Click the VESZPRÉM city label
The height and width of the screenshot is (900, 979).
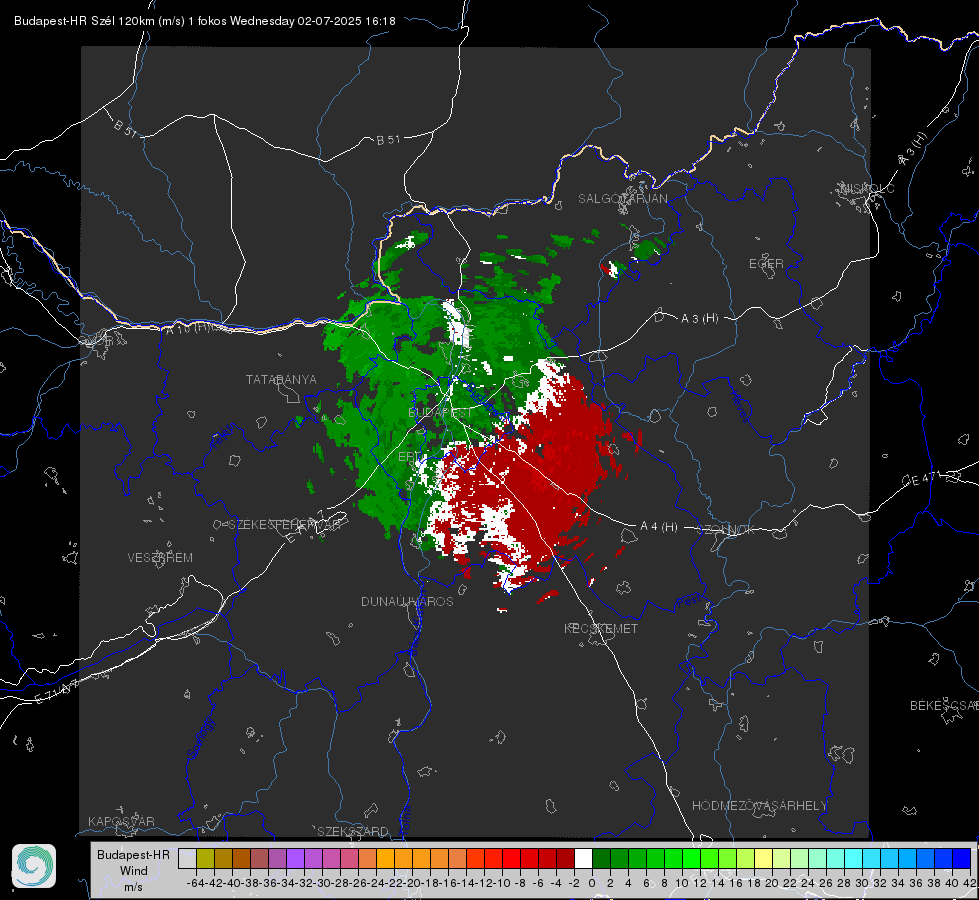coord(160,557)
